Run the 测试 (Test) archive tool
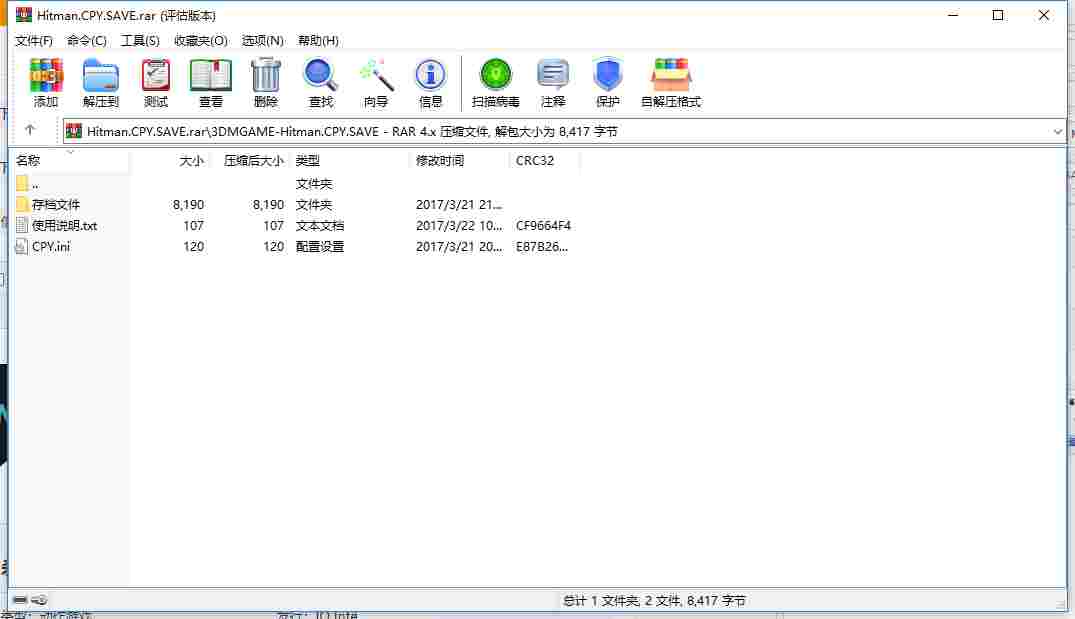This screenshot has height=619, width=1075. tap(156, 75)
